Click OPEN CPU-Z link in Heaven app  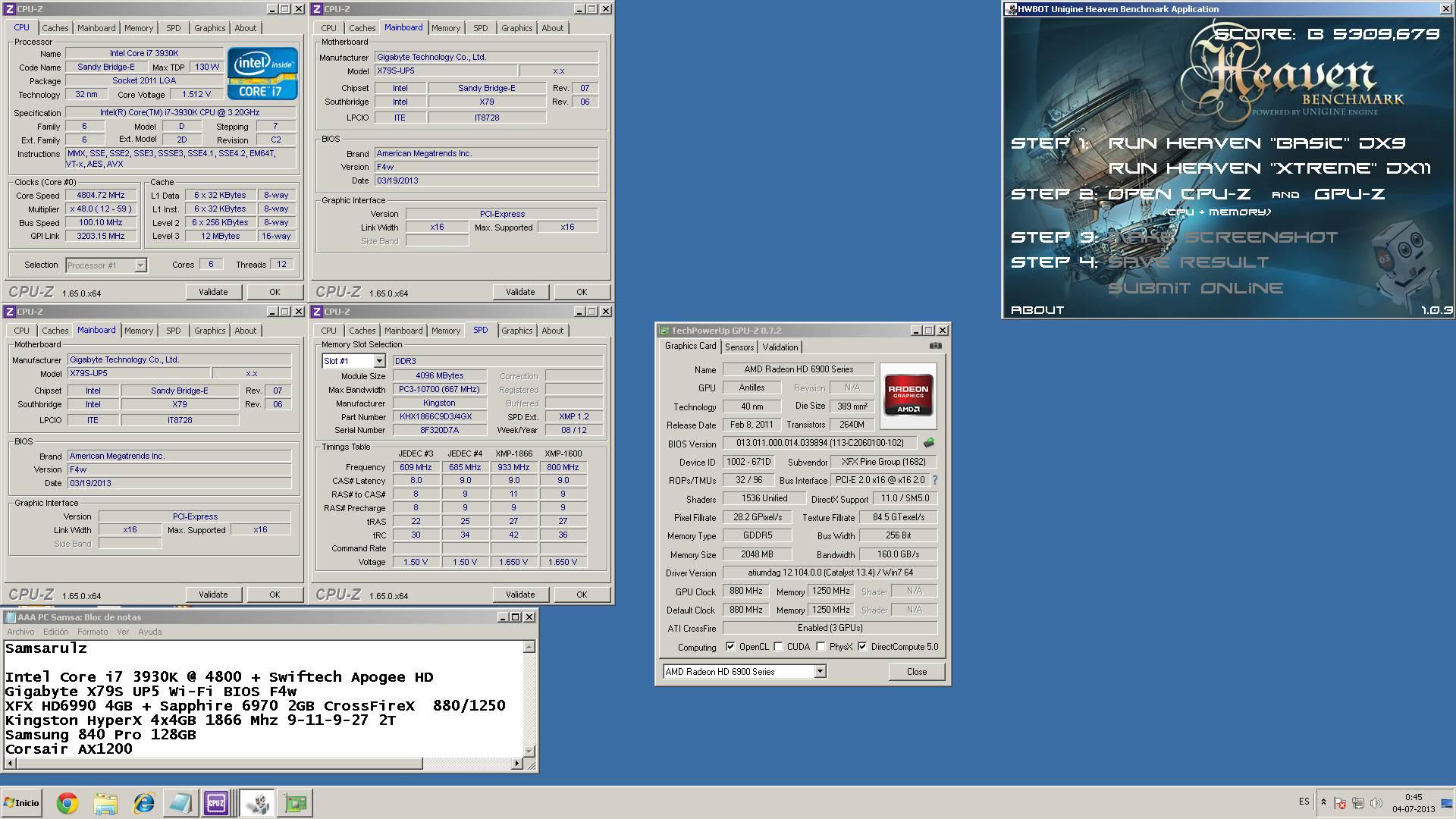pyautogui.click(x=1179, y=194)
